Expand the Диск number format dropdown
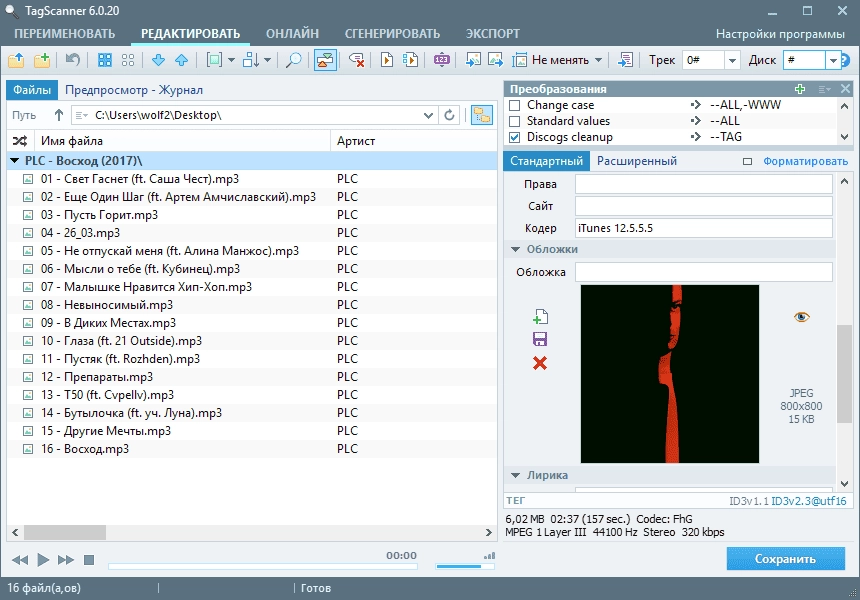The width and height of the screenshot is (860, 600). click(833, 60)
